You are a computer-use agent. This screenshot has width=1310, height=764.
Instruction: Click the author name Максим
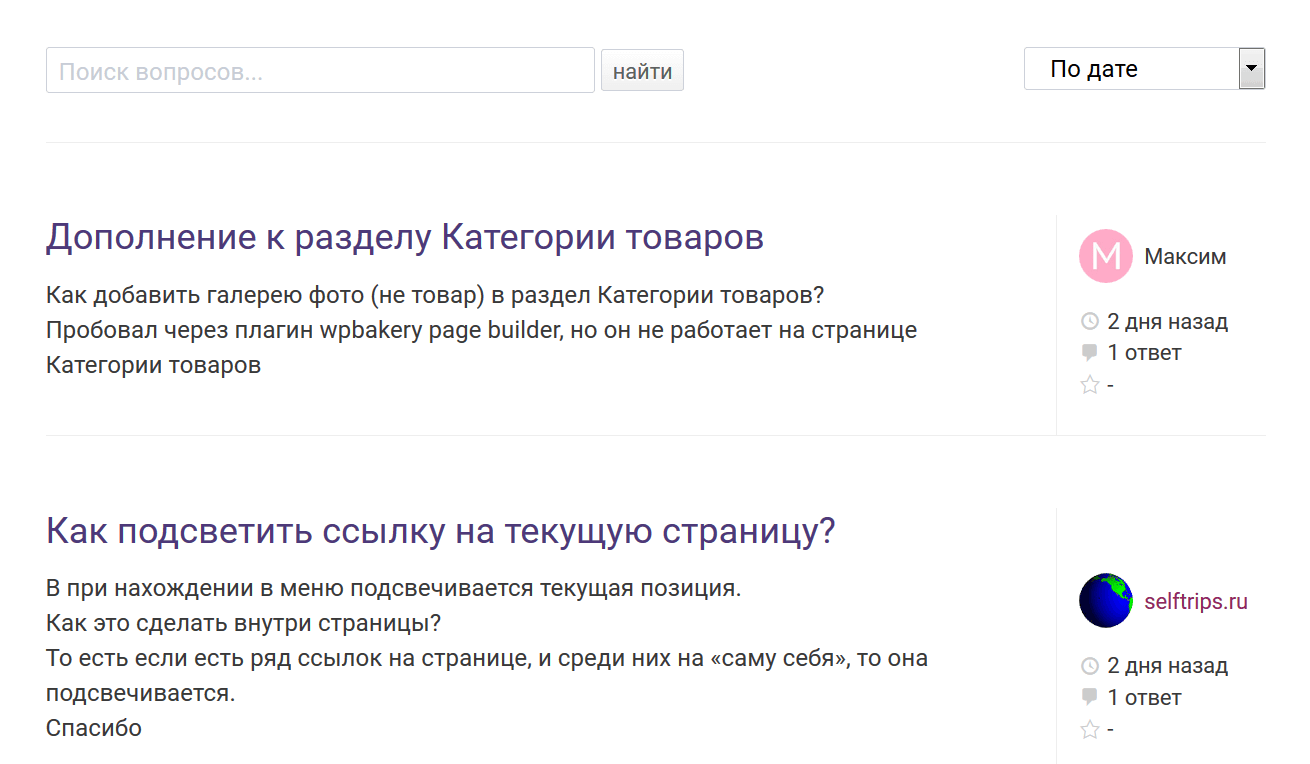1185,257
